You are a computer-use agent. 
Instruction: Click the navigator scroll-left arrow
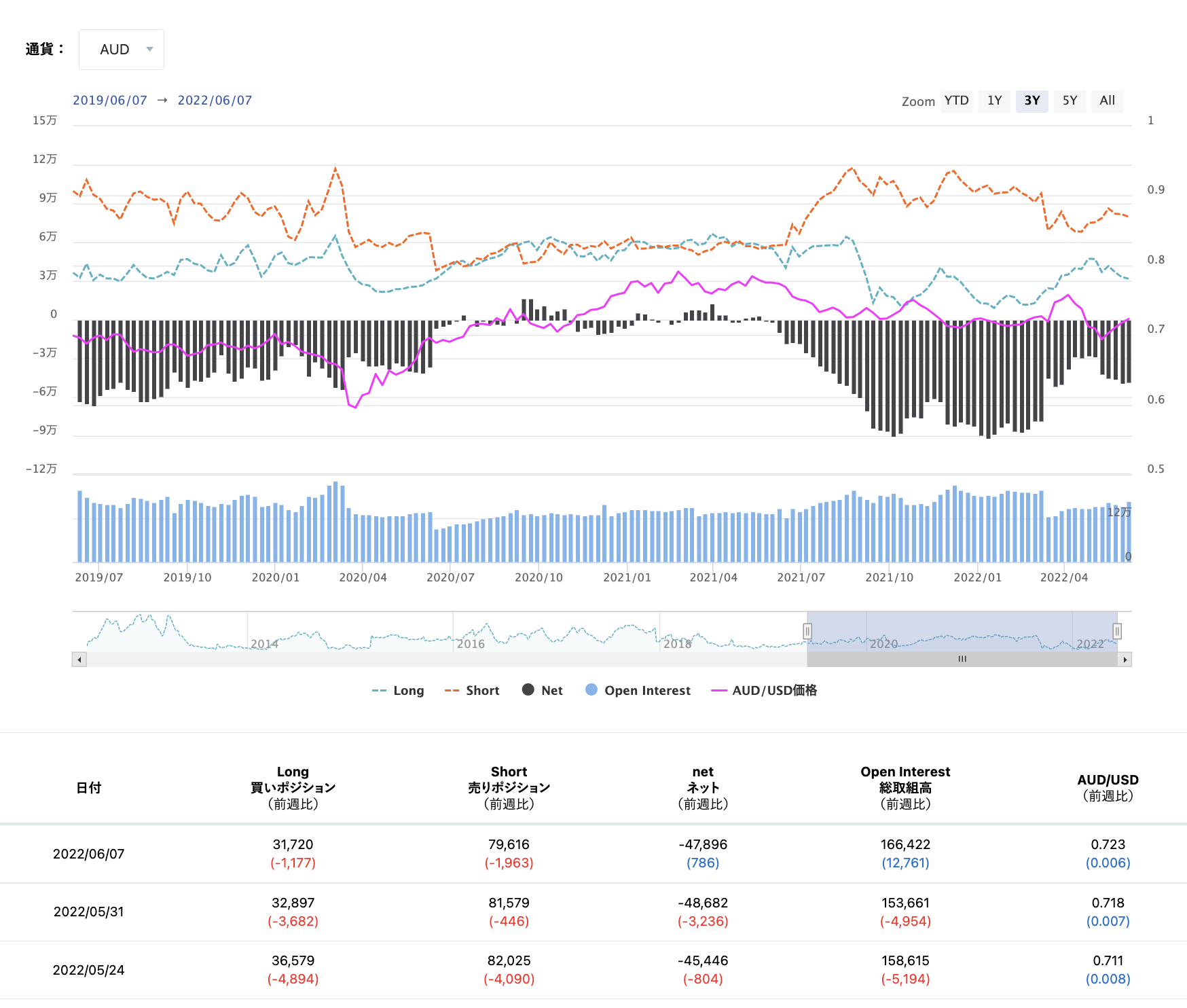[79, 660]
